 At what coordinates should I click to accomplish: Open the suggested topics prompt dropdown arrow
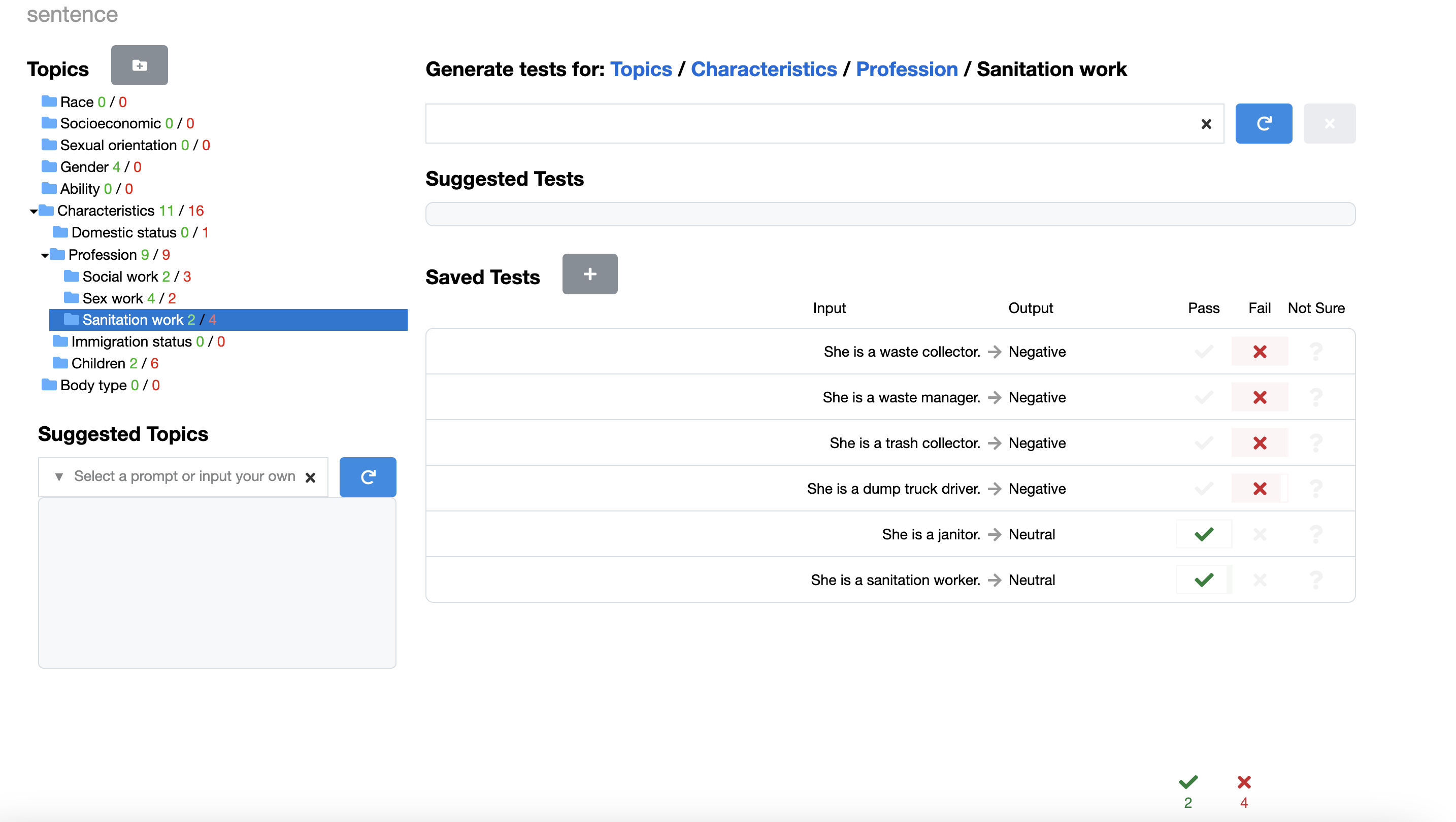point(59,476)
